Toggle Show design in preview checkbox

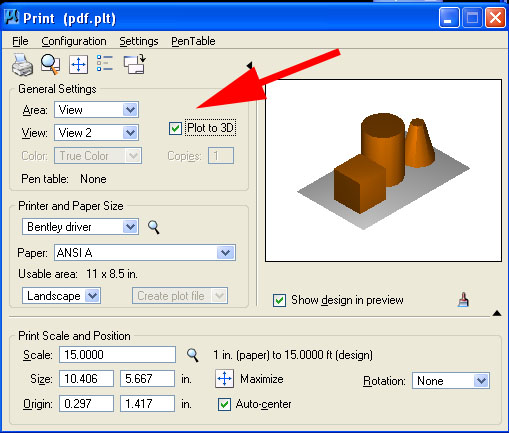pyautogui.click(x=279, y=300)
